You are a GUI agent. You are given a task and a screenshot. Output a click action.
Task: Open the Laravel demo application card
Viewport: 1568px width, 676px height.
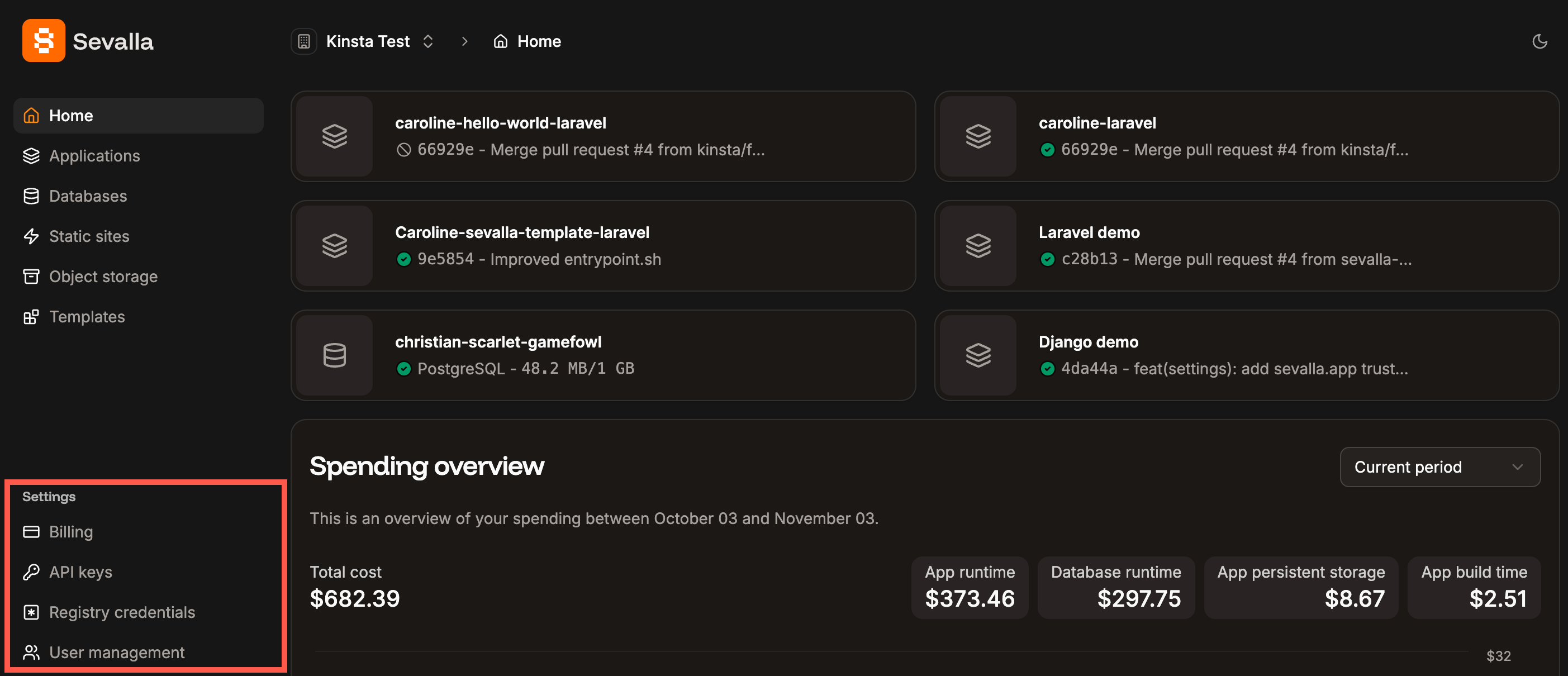point(1247,246)
